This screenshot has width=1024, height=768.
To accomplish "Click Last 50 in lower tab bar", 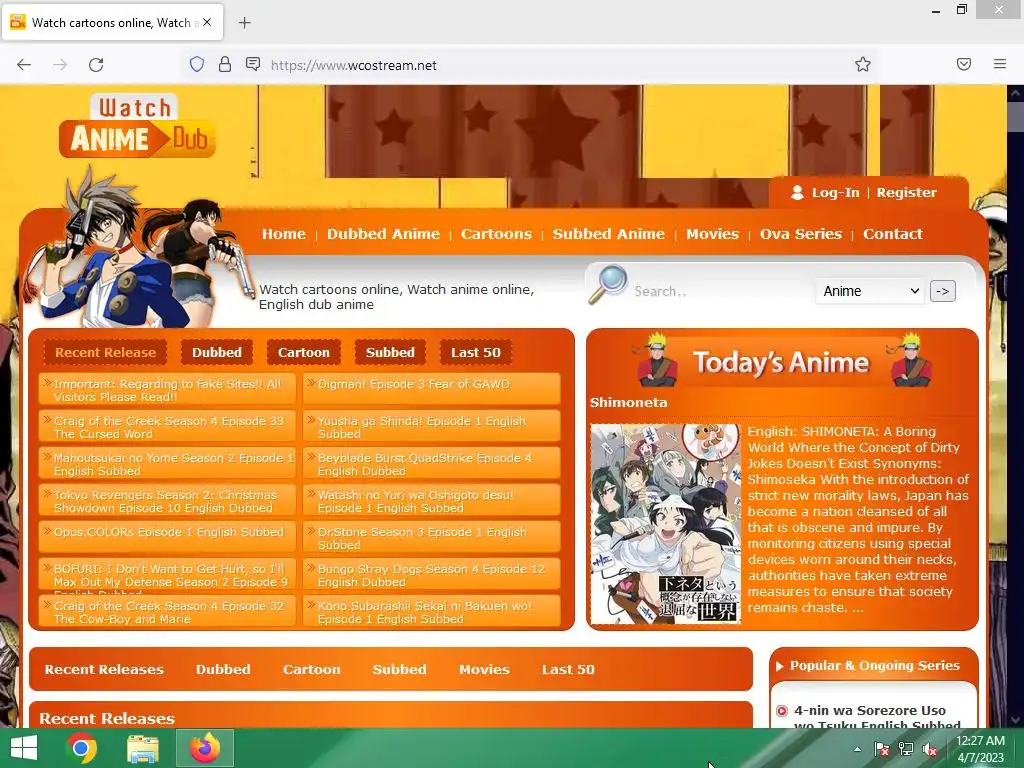I will coord(568,669).
